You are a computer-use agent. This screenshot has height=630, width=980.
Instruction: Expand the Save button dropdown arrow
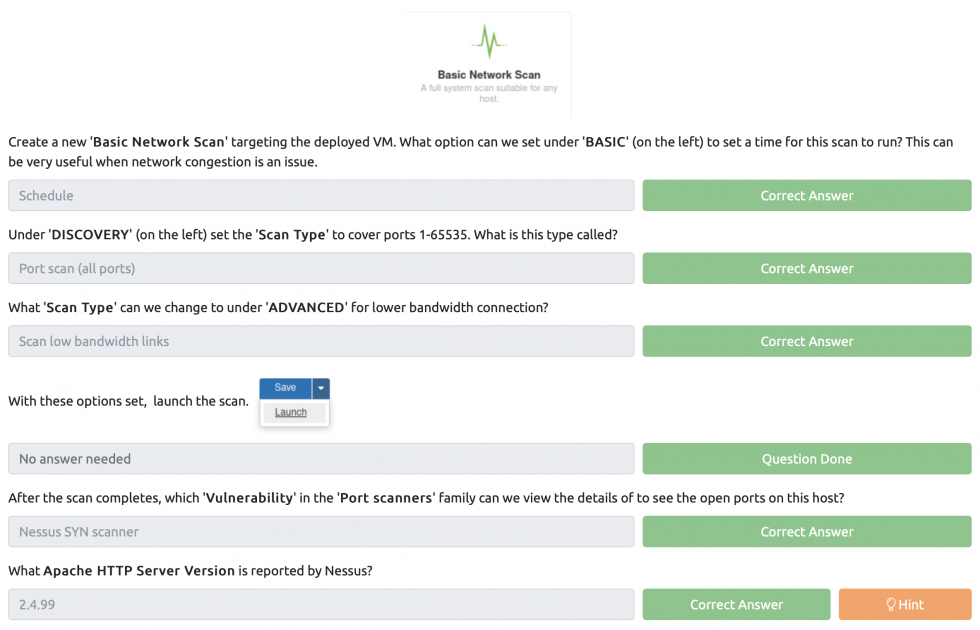[320, 388]
